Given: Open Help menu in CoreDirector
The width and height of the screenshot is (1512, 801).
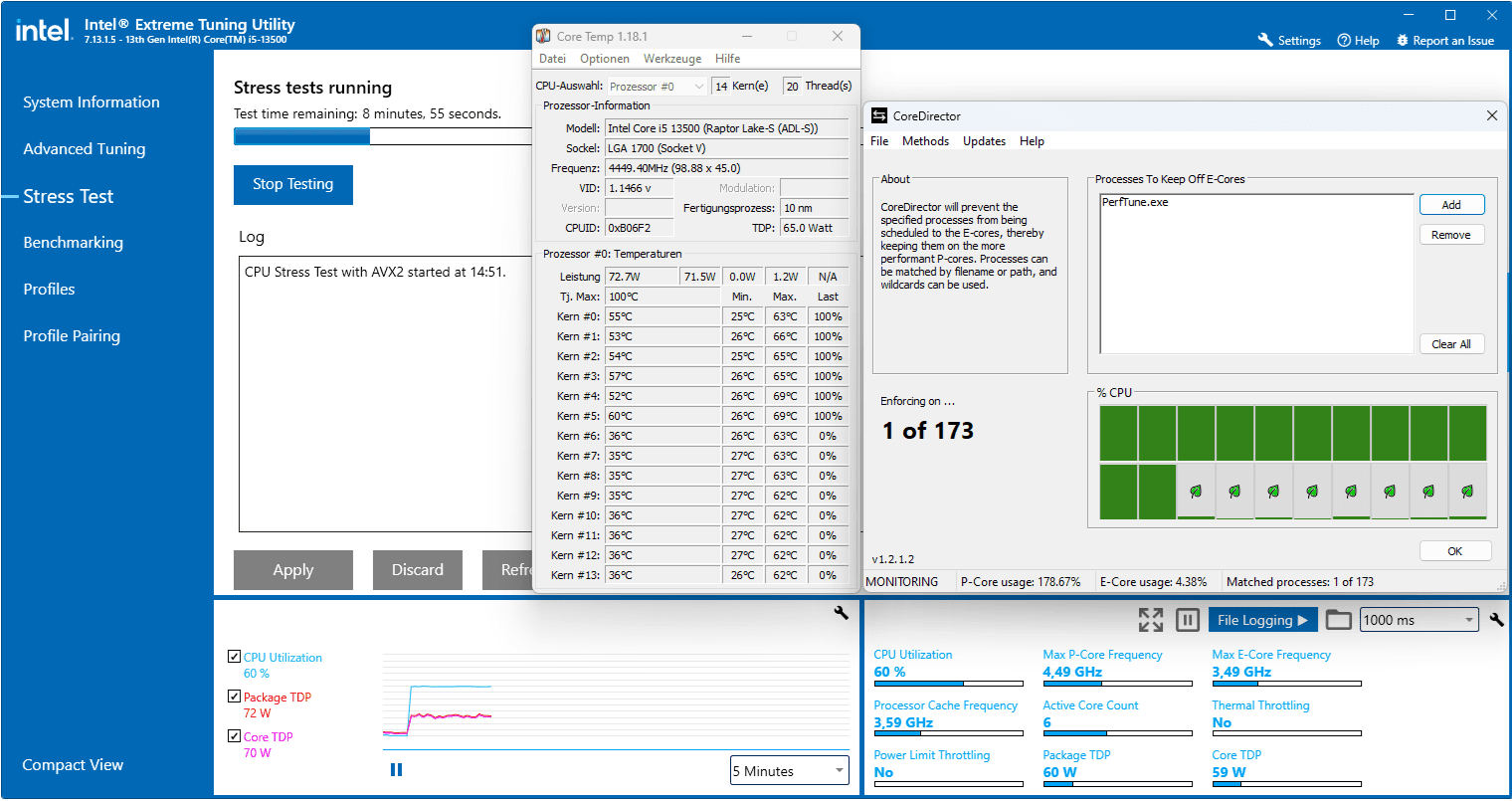Looking at the screenshot, I should [x=1032, y=141].
